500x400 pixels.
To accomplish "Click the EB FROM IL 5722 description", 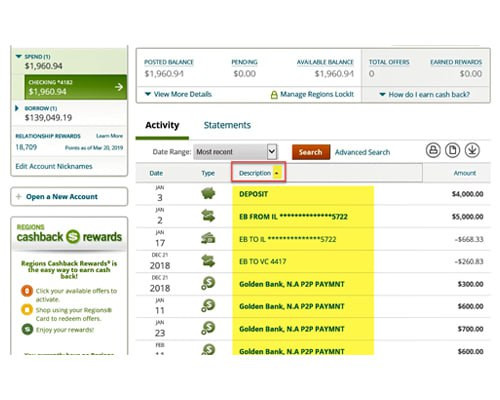I will (293, 217).
